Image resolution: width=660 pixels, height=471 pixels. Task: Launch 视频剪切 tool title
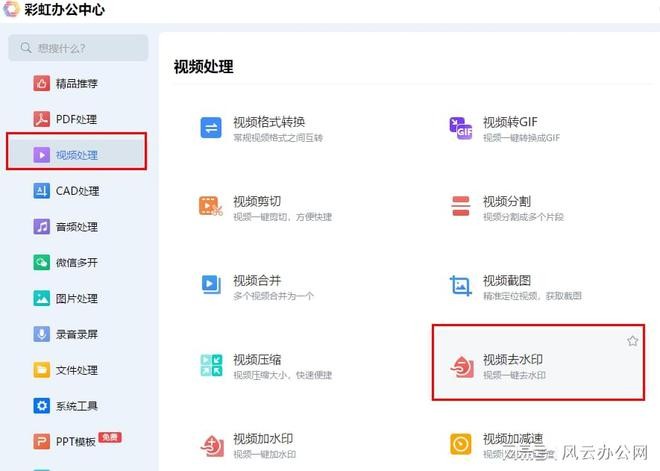coord(257,201)
